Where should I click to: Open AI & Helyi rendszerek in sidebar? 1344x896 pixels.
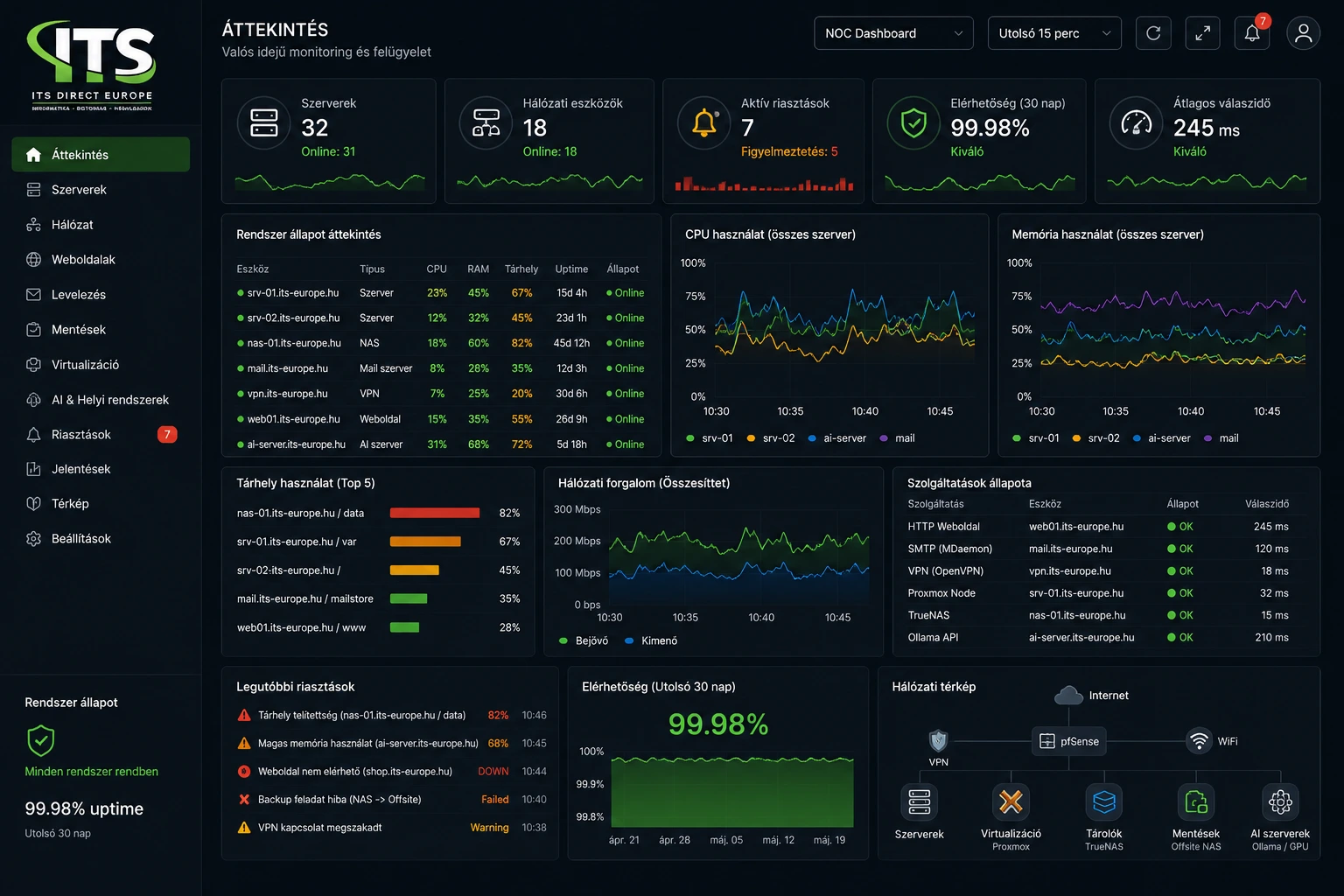coord(101,399)
